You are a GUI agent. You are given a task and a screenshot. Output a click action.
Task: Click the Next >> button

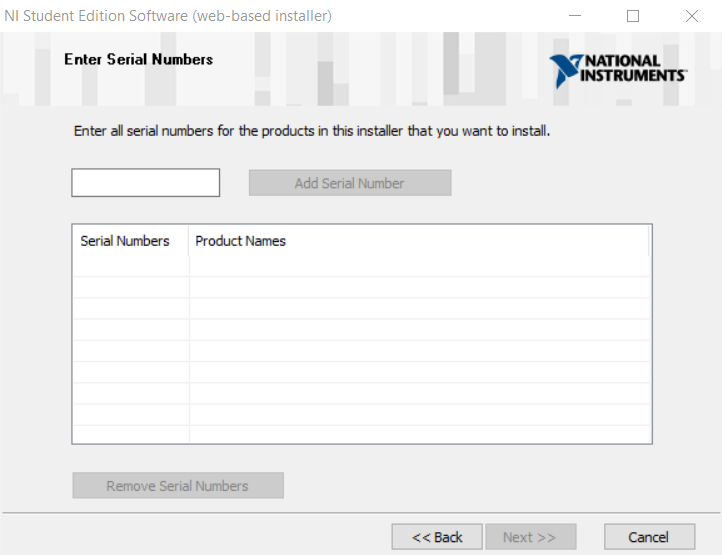(530, 537)
